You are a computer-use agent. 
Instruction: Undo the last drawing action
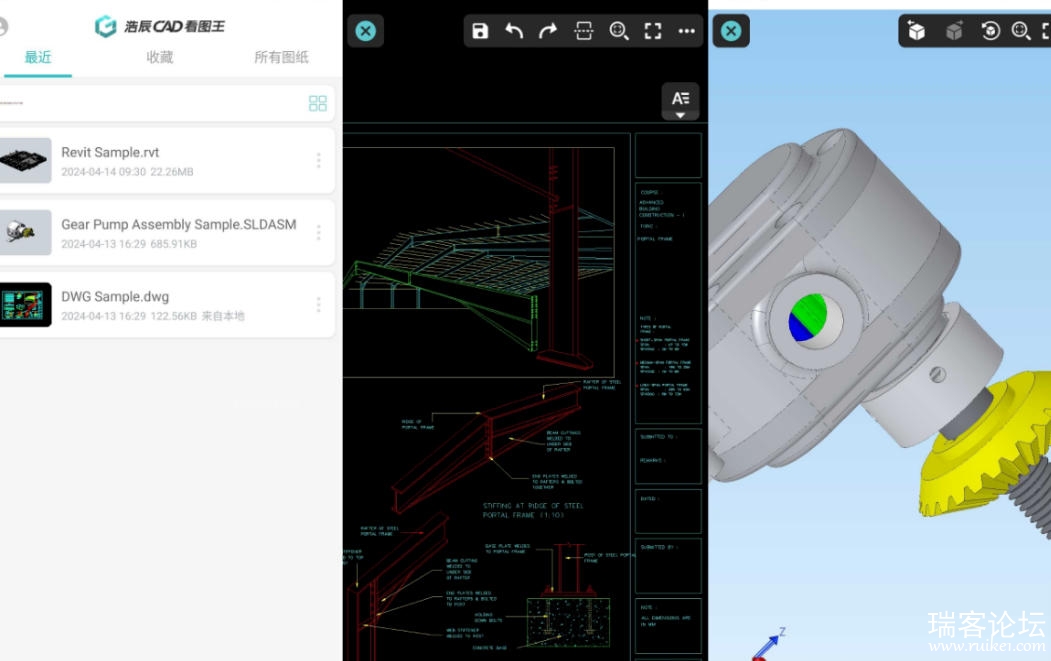[x=514, y=31]
